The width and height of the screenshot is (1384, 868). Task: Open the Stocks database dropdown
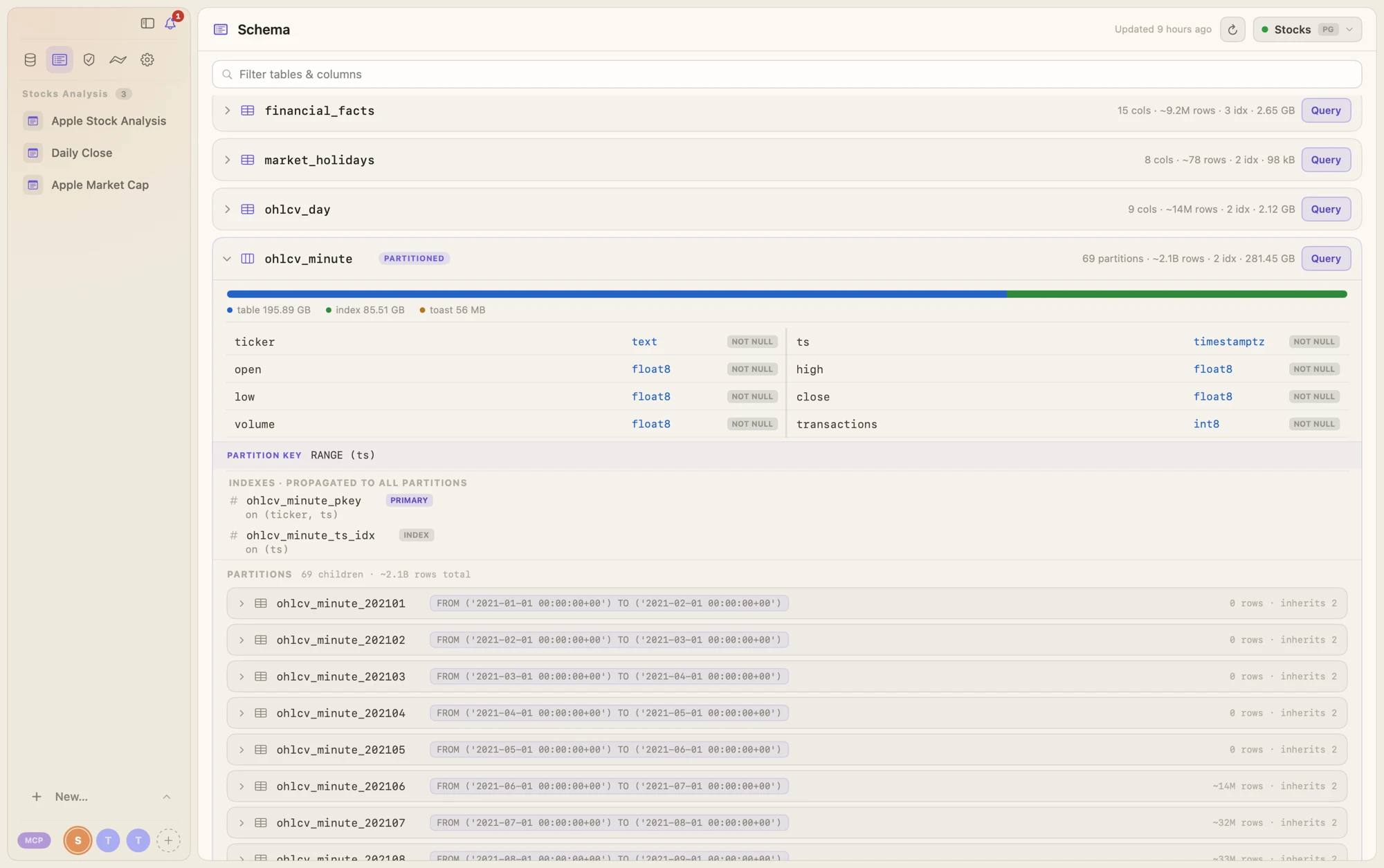[x=1307, y=29]
